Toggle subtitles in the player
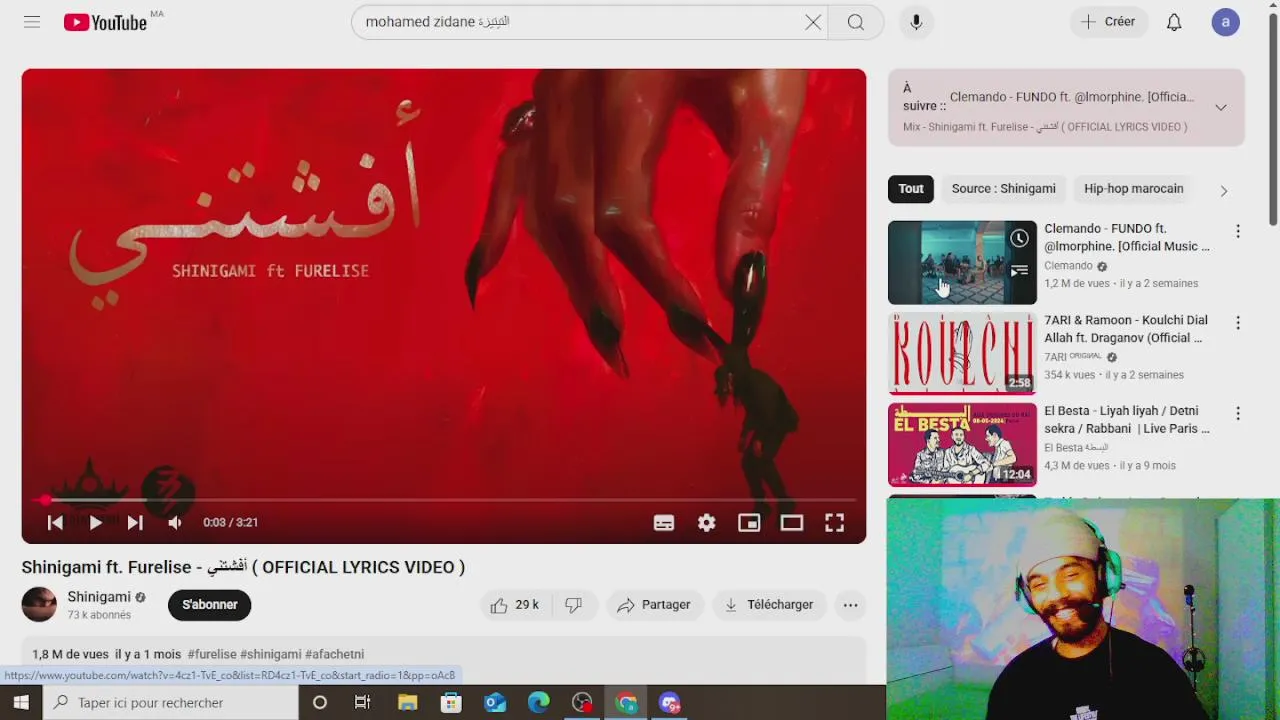1280x720 pixels. [664, 522]
